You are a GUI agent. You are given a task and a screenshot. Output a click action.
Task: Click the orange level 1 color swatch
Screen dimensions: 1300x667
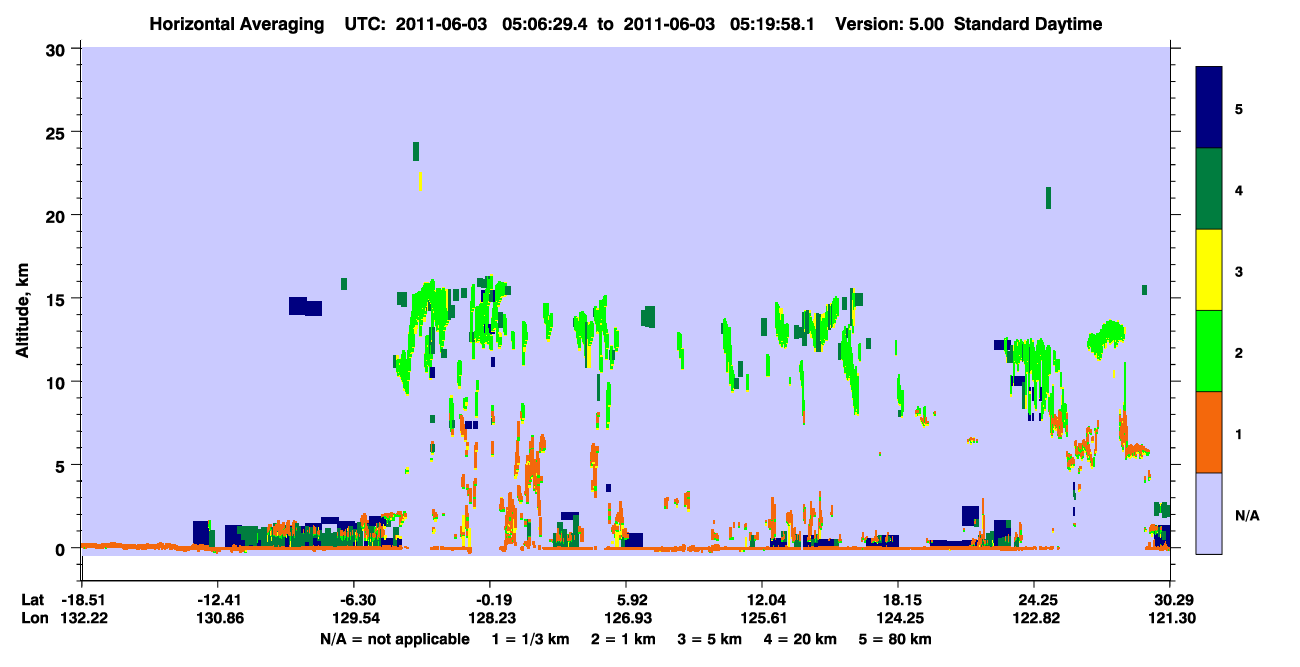1209,432
